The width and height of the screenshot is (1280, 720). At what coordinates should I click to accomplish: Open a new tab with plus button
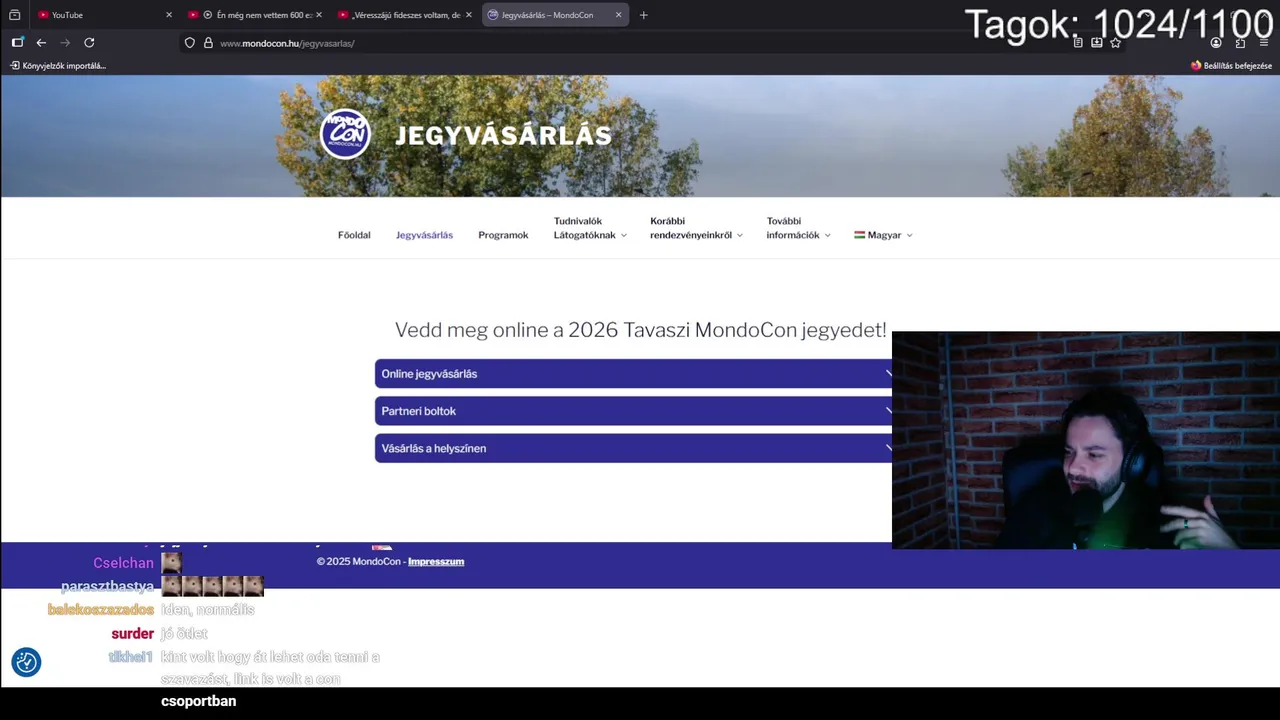pyautogui.click(x=643, y=15)
